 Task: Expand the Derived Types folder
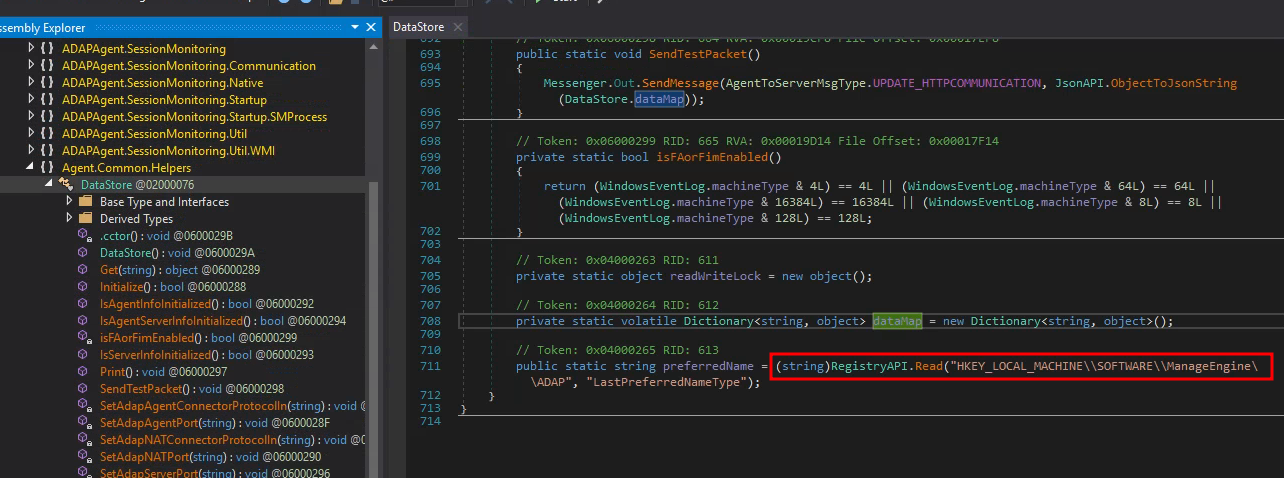(69, 218)
